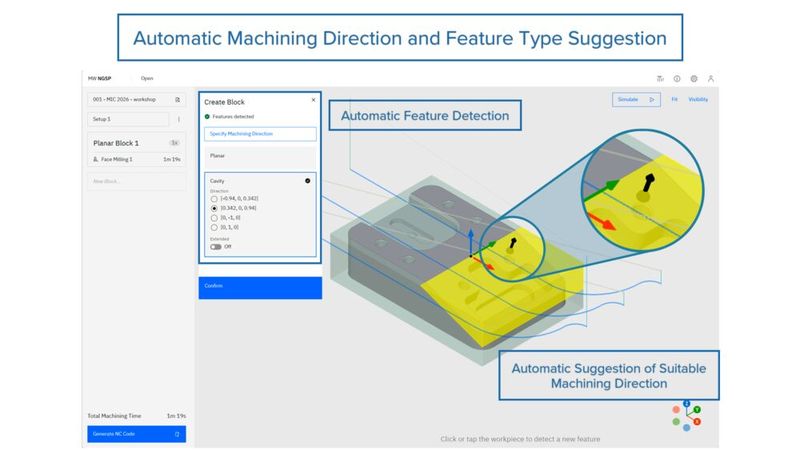This screenshot has height=450, width=800.
Task: Start the Simulate button
Action: [x=636, y=99]
